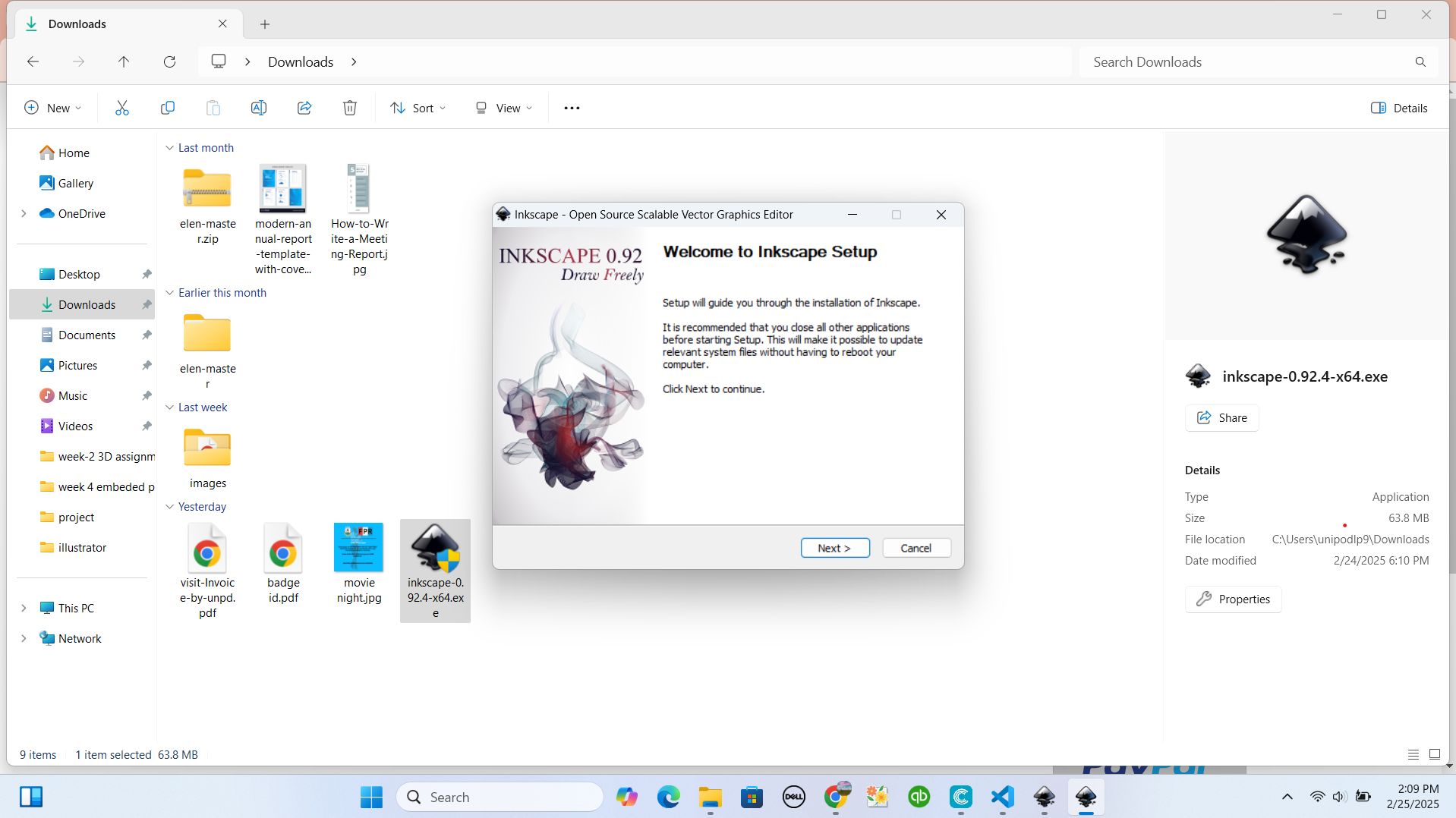The height and width of the screenshot is (818, 1456).
Task: Open Visual Studio Code from taskbar
Action: 1003,797
